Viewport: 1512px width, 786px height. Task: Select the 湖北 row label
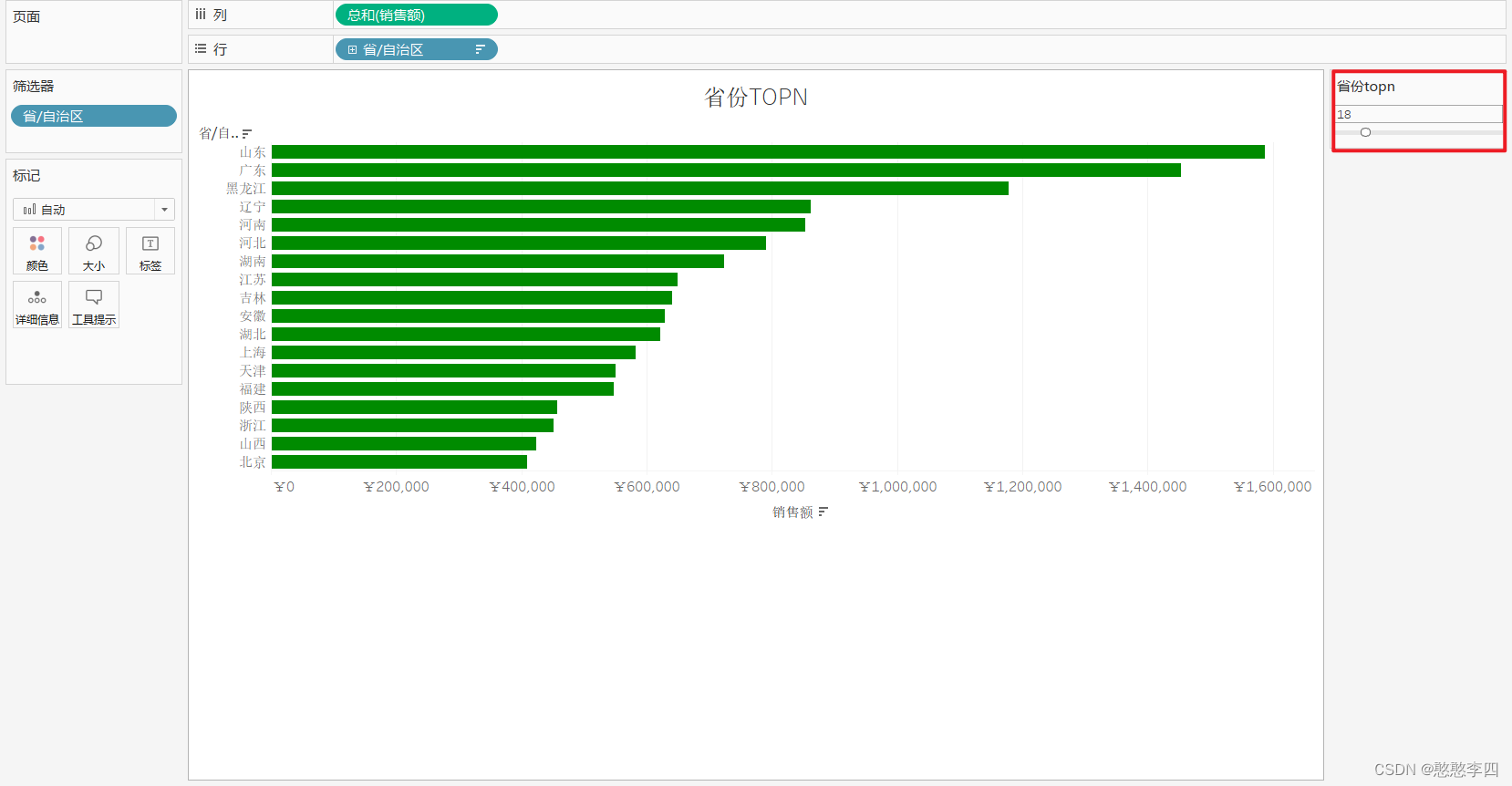pyautogui.click(x=253, y=335)
